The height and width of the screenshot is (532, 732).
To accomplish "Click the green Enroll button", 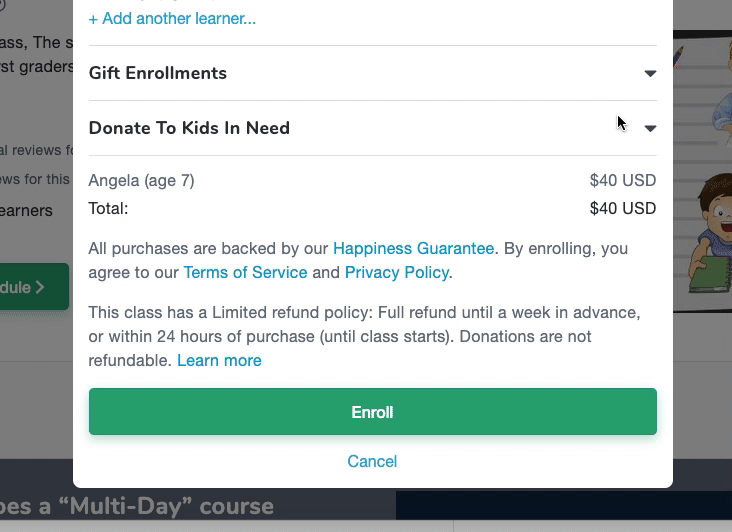I will pyautogui.click(x=373, y=412).
